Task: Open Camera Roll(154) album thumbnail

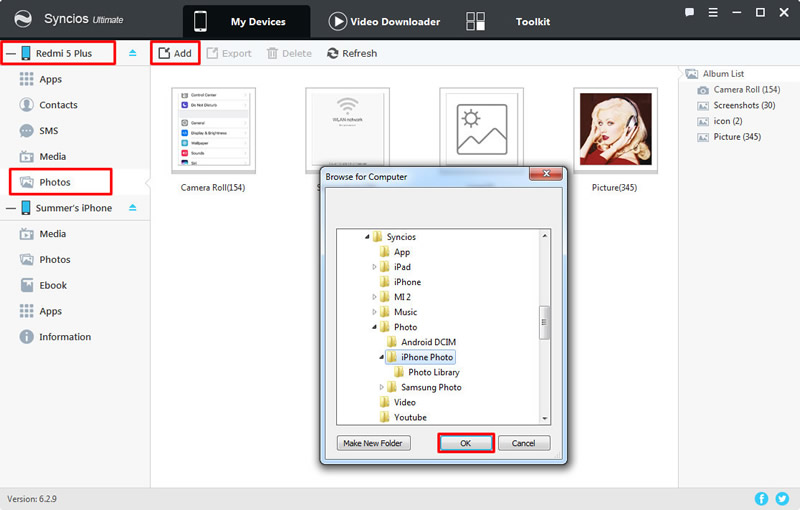Action: click(213, 131)
